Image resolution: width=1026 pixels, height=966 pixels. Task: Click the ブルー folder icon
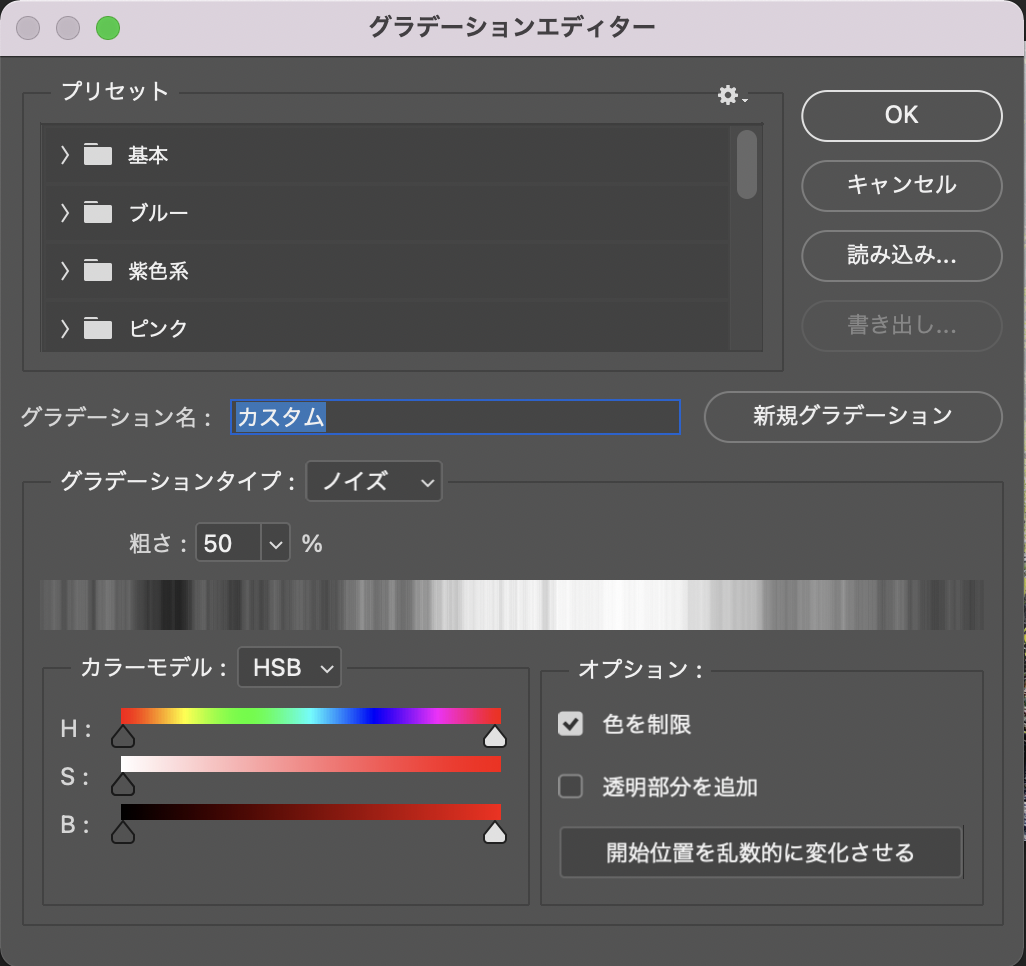(x=98, y=213)
